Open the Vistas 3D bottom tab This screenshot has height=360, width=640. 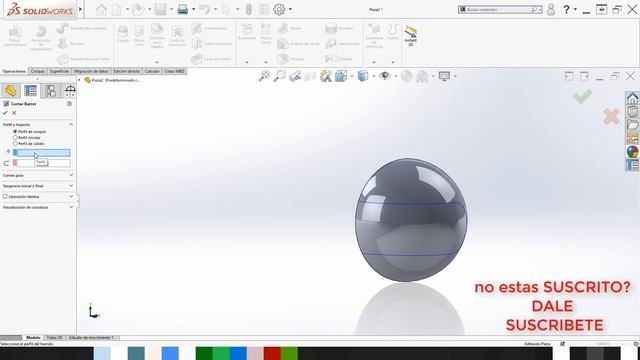54,338
